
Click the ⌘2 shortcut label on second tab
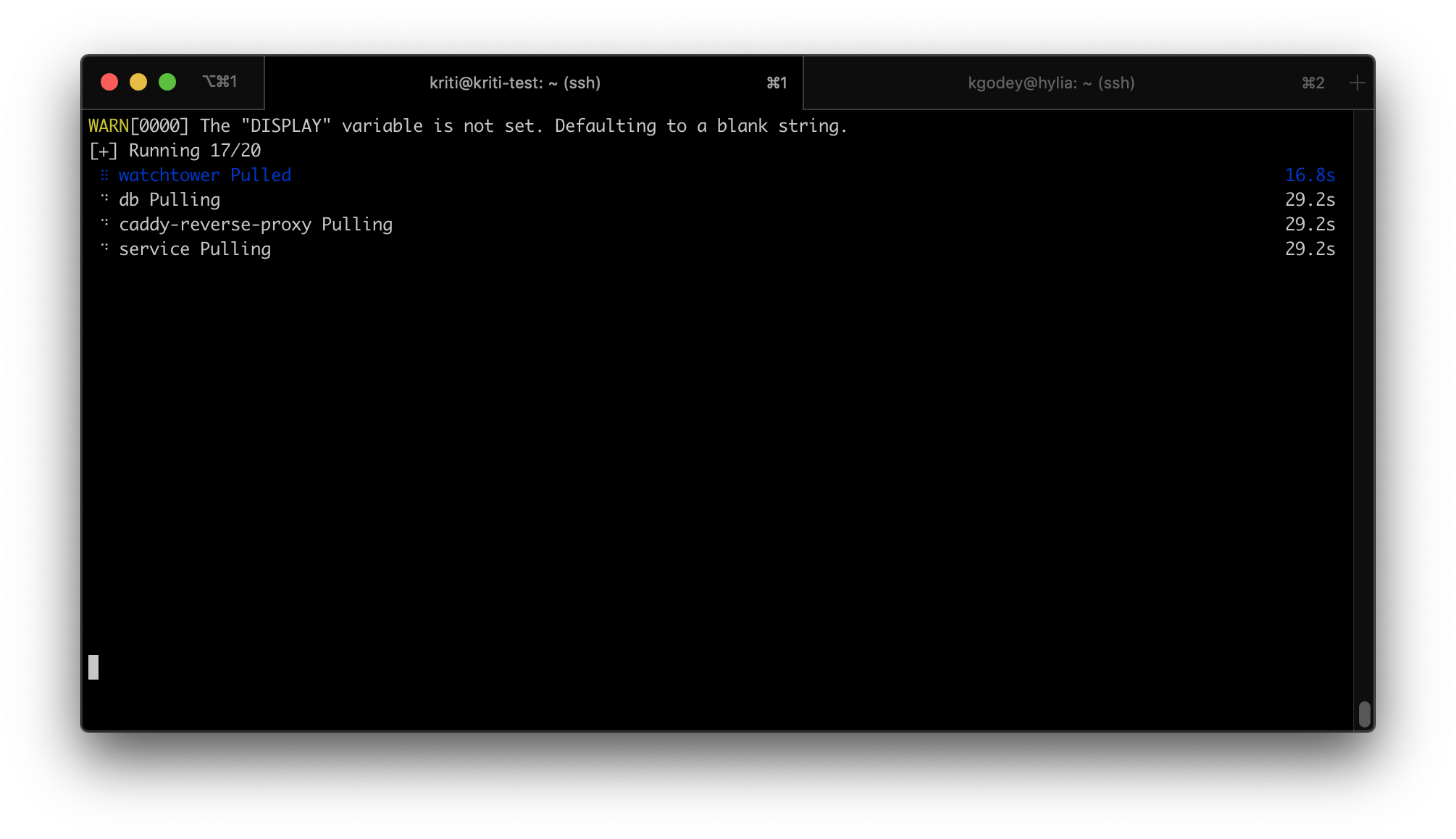tap(1313, 83)
